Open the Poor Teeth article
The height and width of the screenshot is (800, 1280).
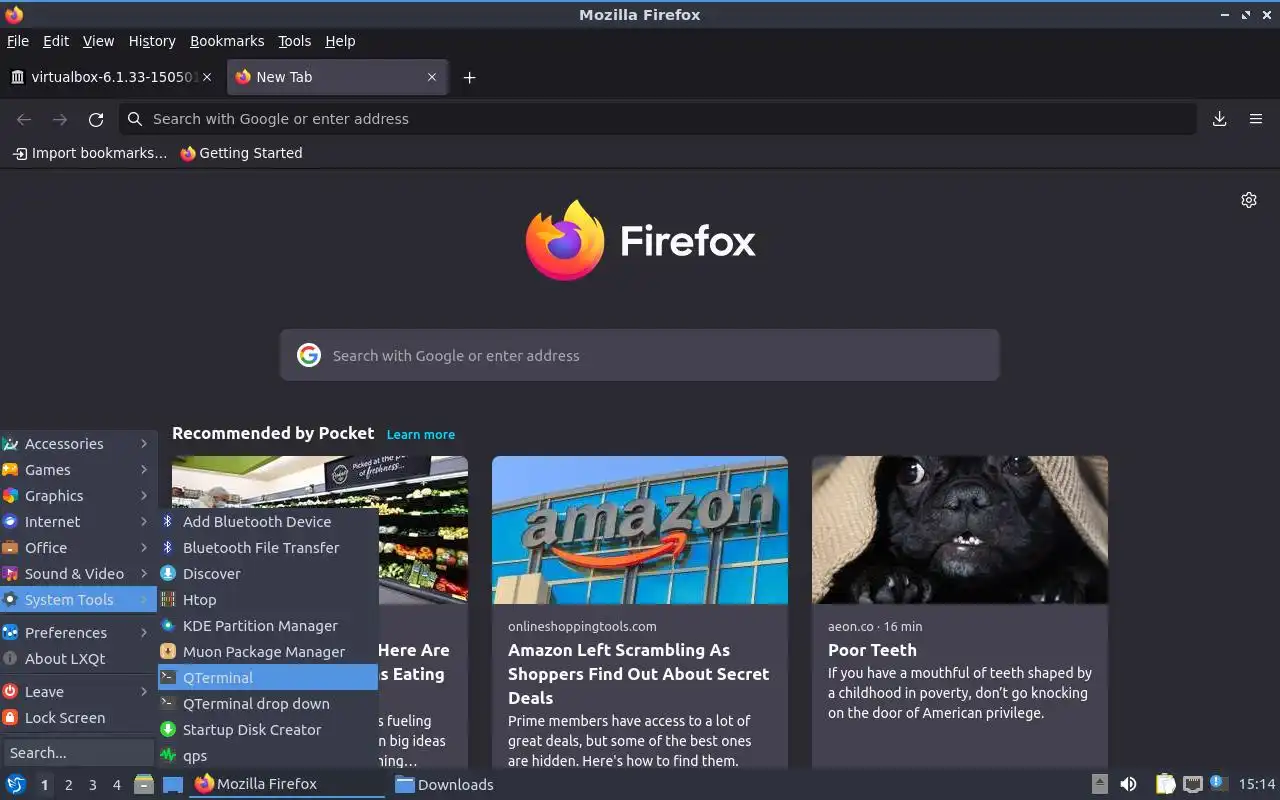[x=872, y=650]
